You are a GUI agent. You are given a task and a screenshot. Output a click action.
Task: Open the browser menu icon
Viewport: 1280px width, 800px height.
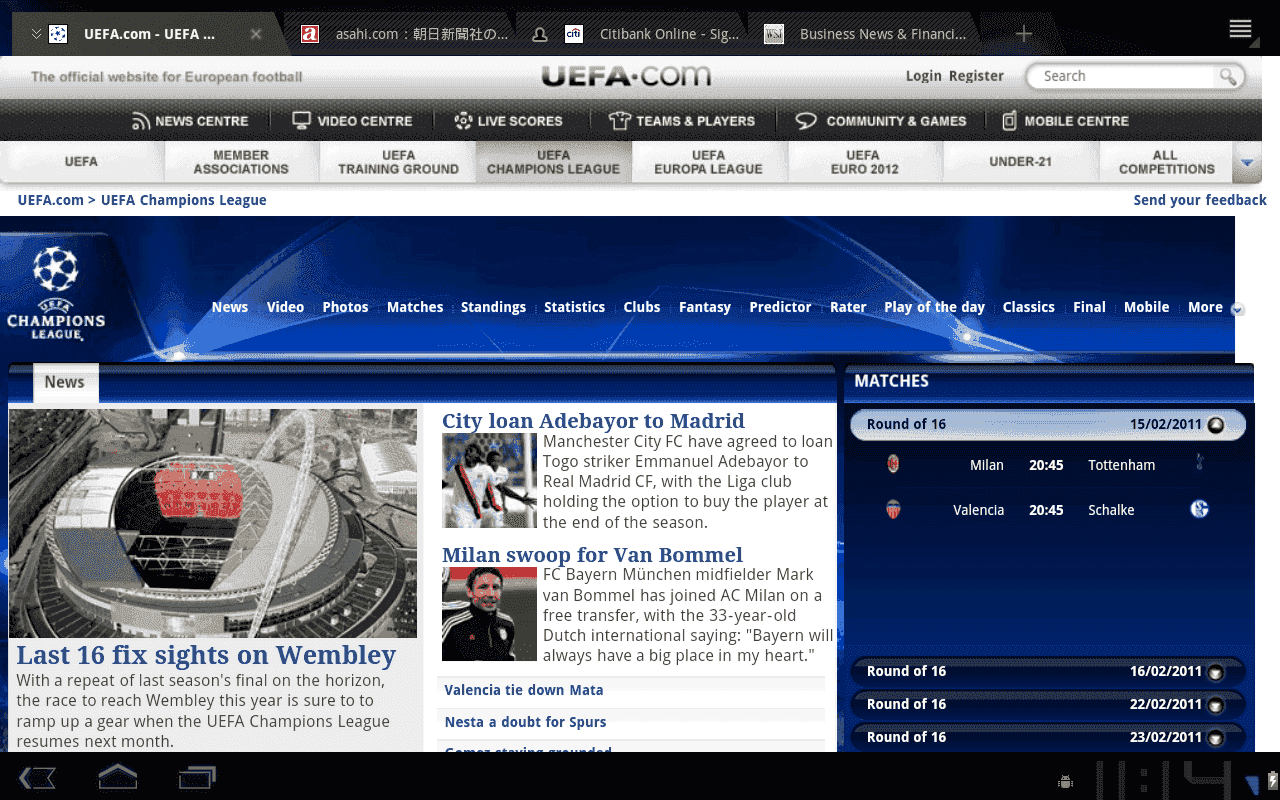click(x=1240, y=29)
